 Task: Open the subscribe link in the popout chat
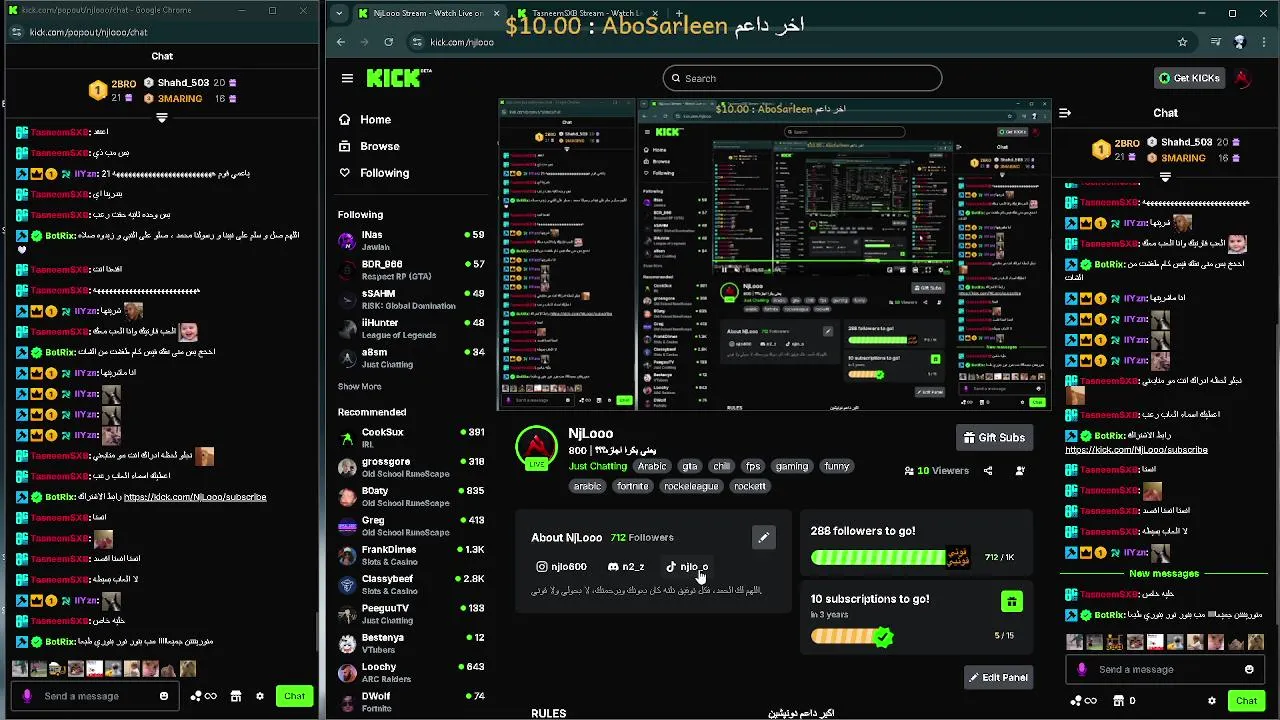tap(195, 497)
